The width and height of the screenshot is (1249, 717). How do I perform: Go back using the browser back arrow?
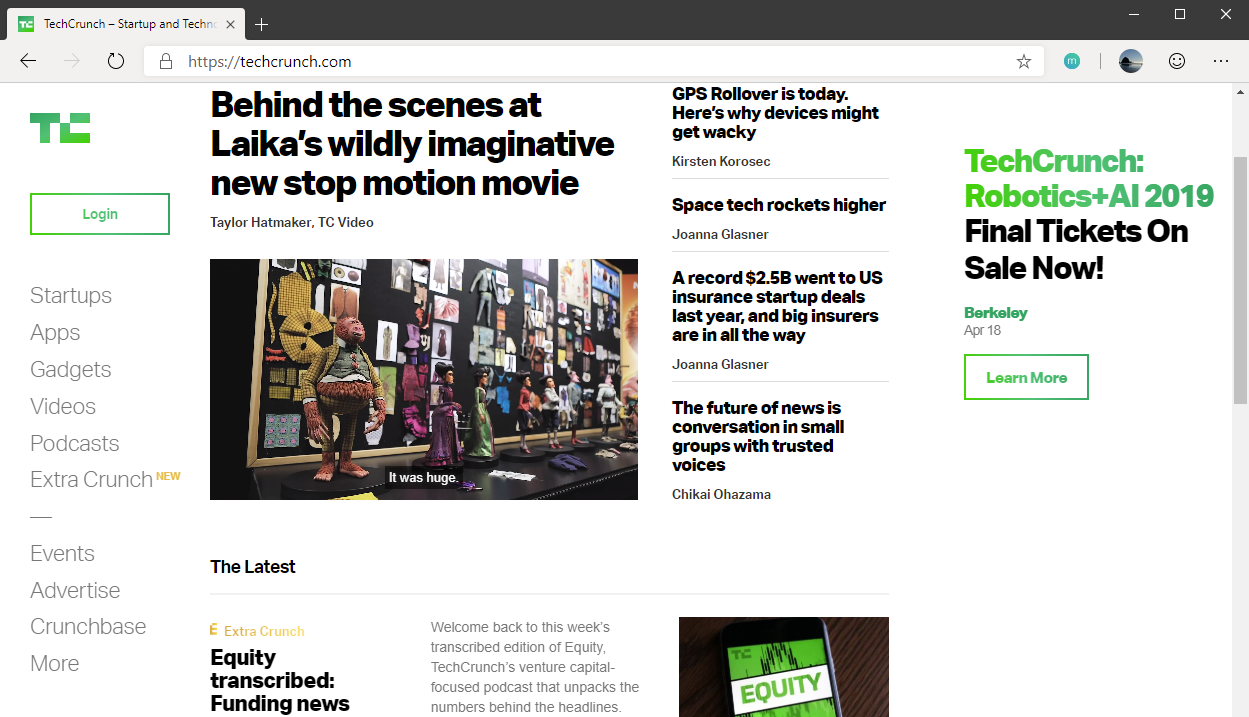click(x=28, y=61)
